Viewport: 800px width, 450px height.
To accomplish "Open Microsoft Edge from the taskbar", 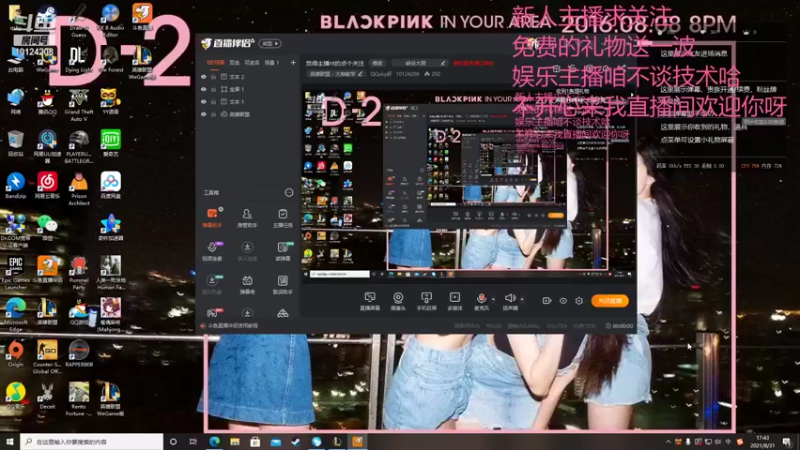I will (214, 442).
